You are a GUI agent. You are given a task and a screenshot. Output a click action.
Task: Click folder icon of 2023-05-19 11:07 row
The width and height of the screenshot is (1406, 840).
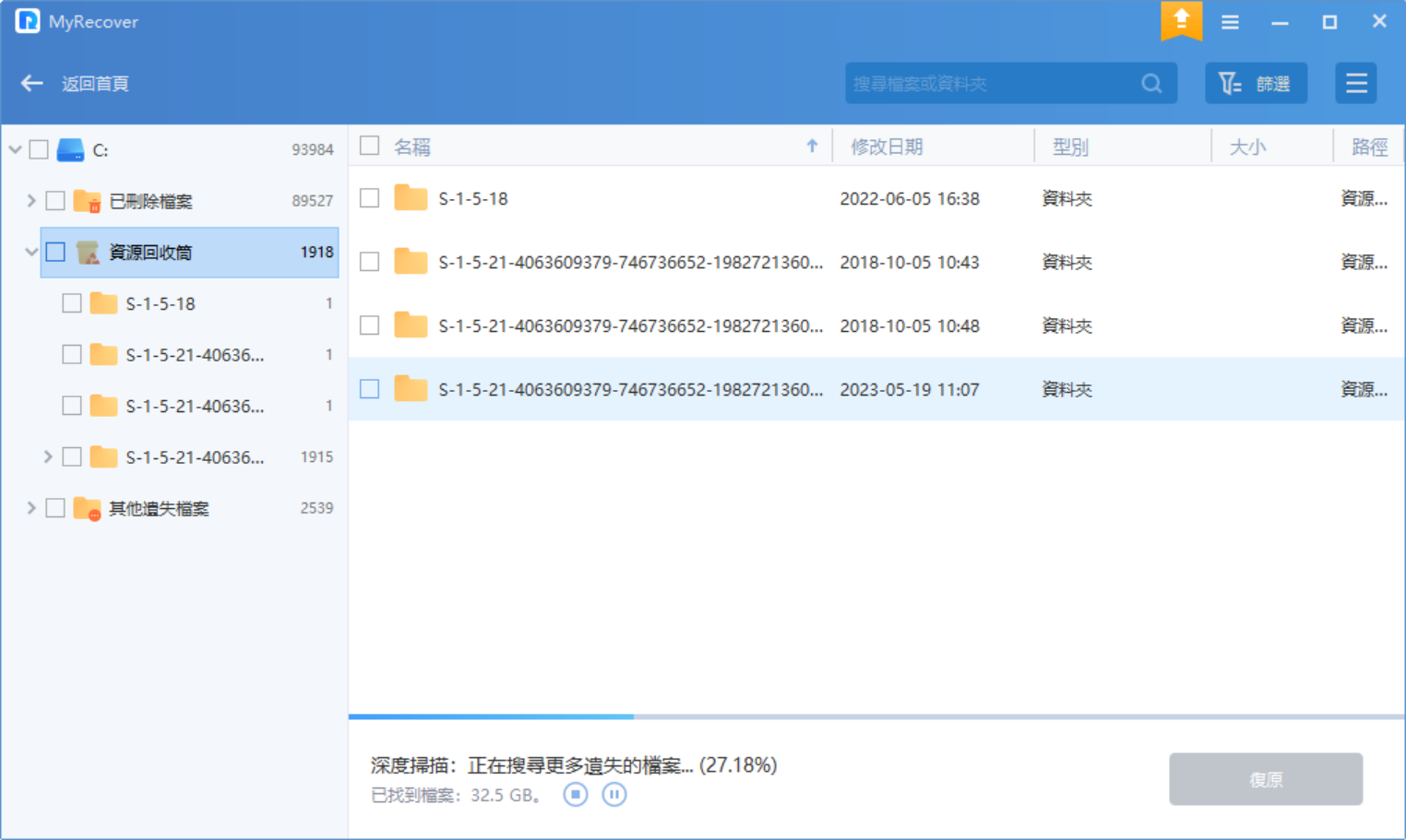[411, 388]
